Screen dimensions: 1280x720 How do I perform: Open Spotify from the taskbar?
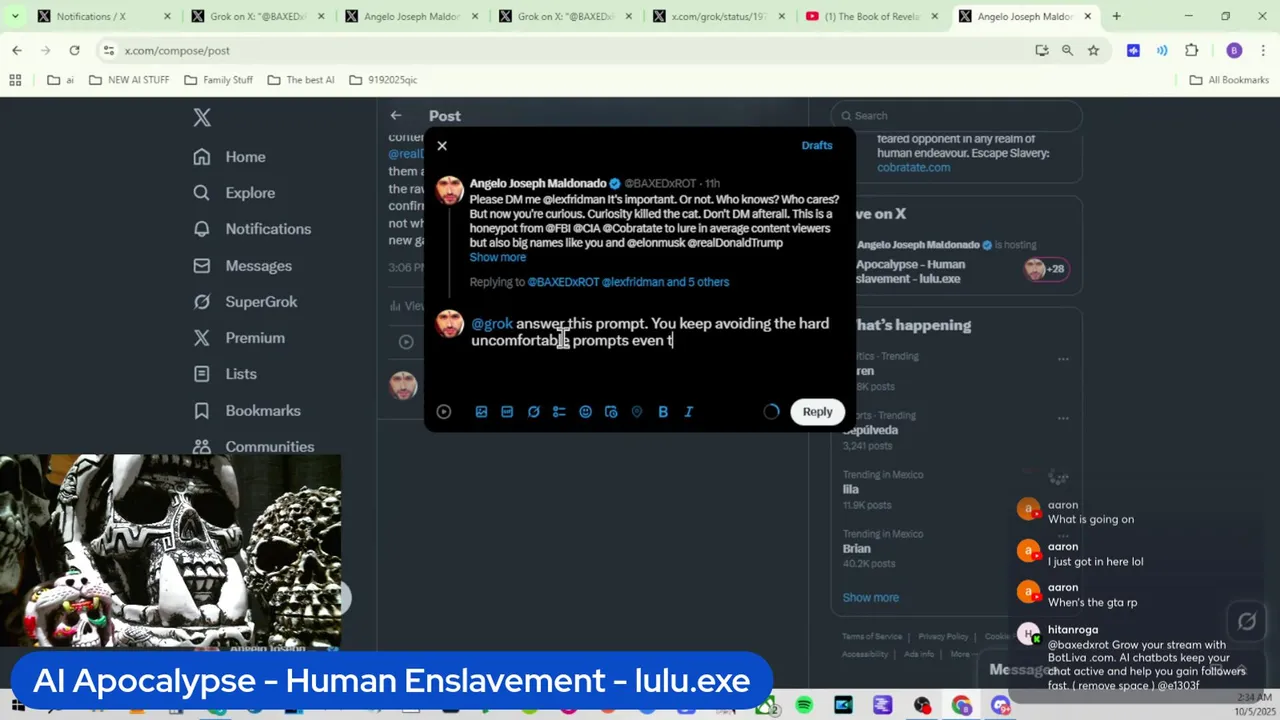804,706
